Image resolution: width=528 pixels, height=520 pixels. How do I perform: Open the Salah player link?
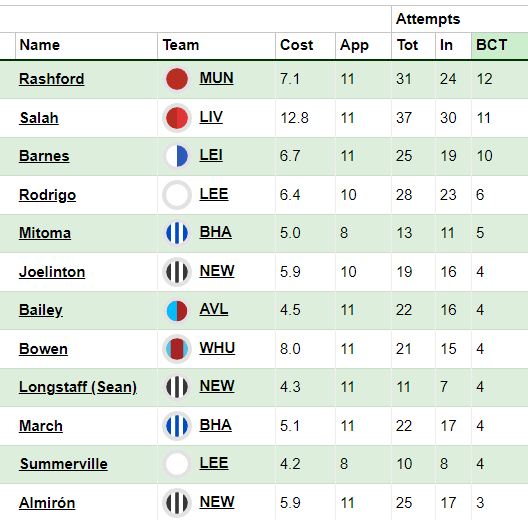tap(39, 118)
